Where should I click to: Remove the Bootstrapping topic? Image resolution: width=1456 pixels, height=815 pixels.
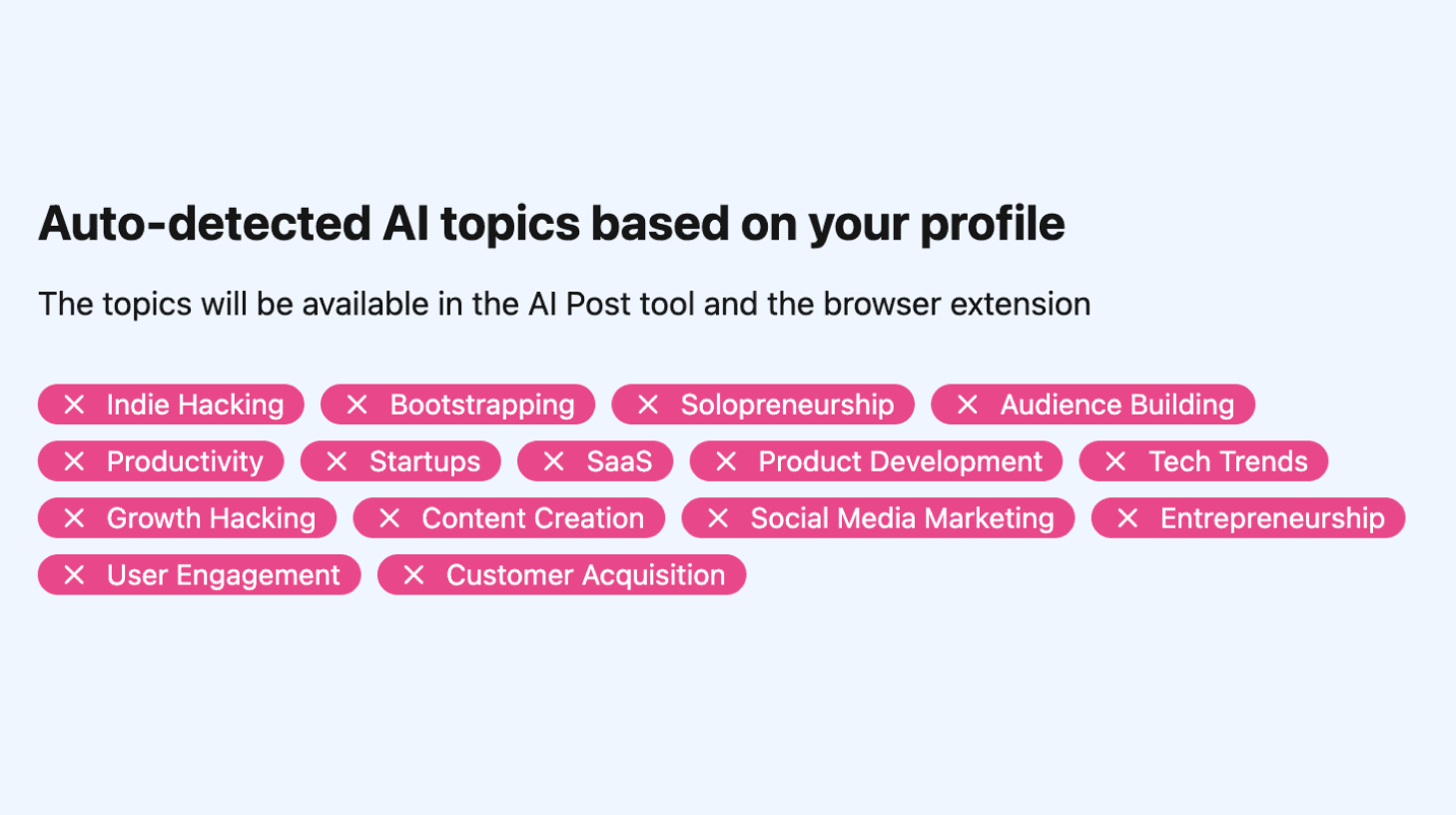(357, 405)
